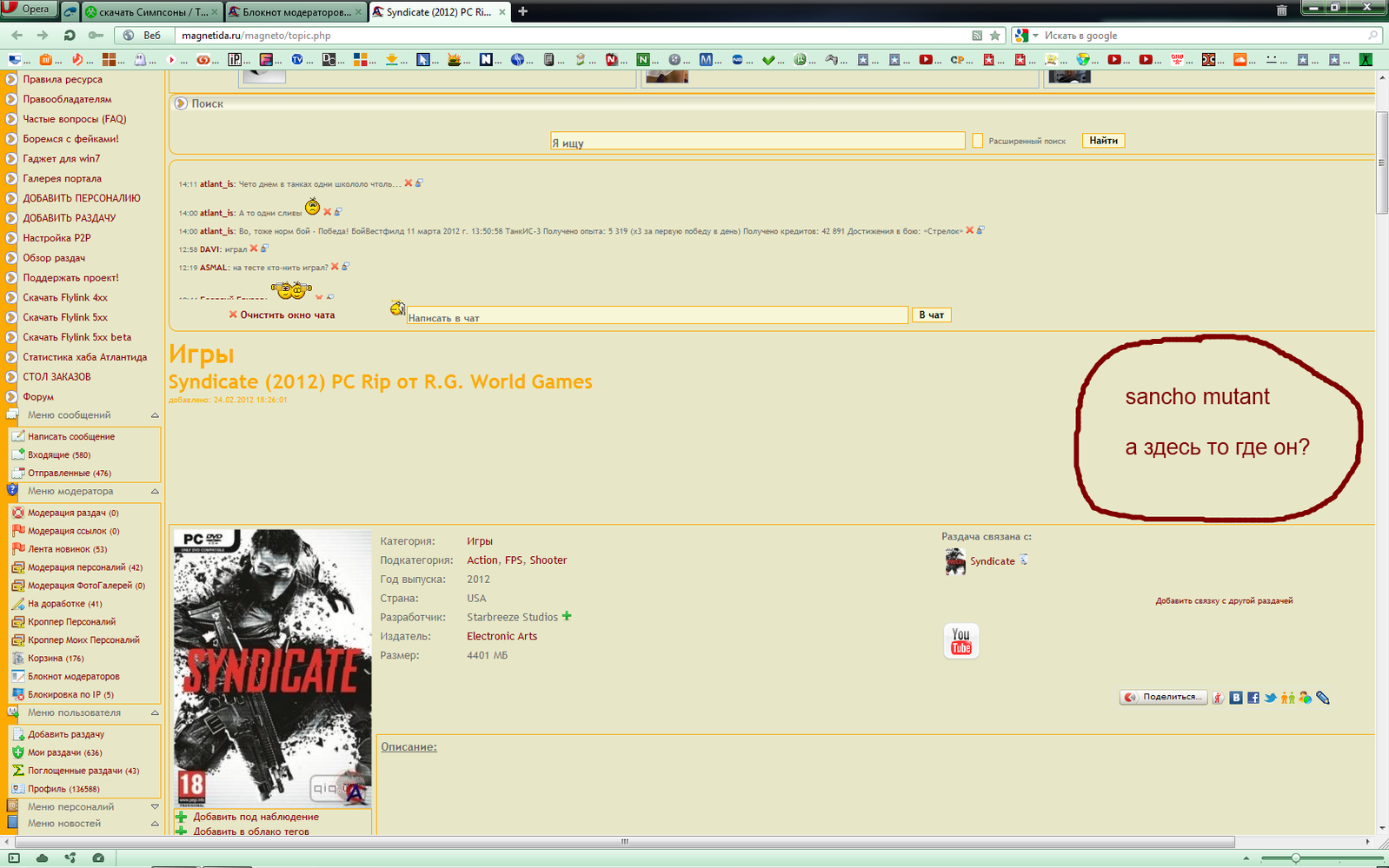Open 'Корзина (176)' trash item
Viewport: 1389px width, 868px height.
56,659
